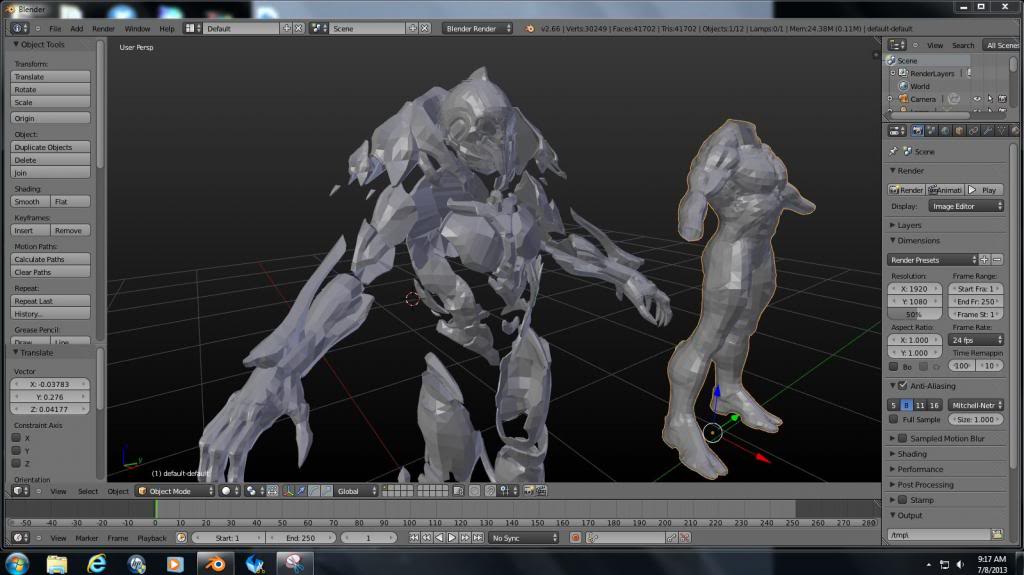The height and width of the screenshot is (575, 1024).
Task: Open the Constraints properties tab (chain icon)
Action: click(973, 131)
